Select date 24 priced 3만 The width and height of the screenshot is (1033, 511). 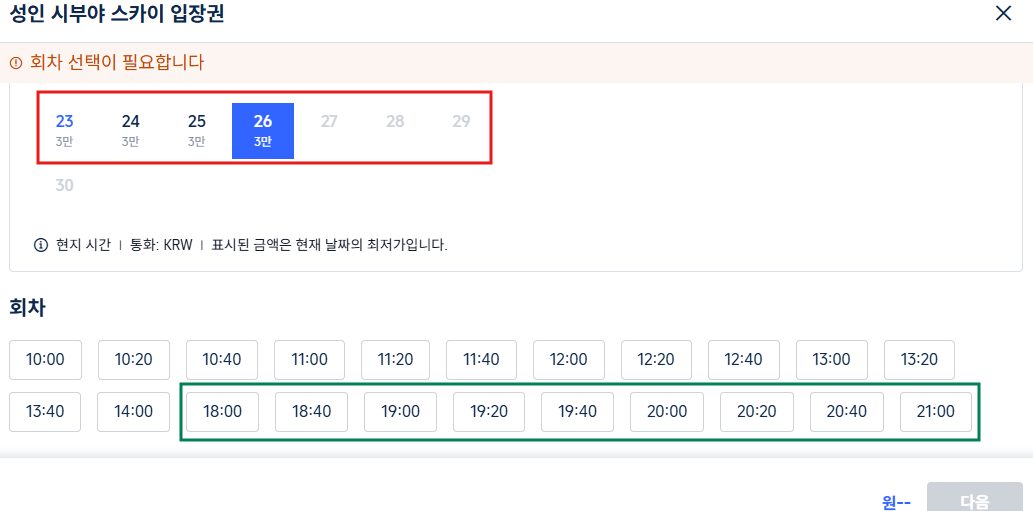point(130,130)
